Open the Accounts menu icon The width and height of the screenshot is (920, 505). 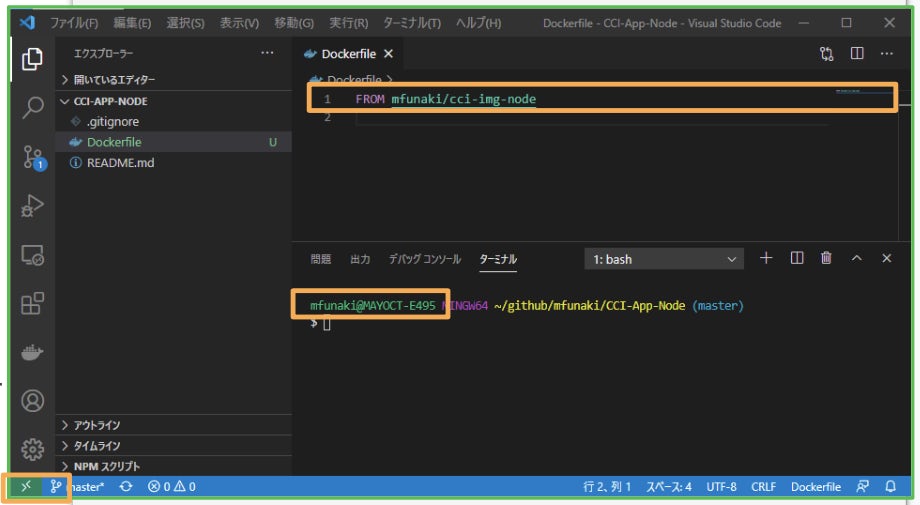pos(32,401)
